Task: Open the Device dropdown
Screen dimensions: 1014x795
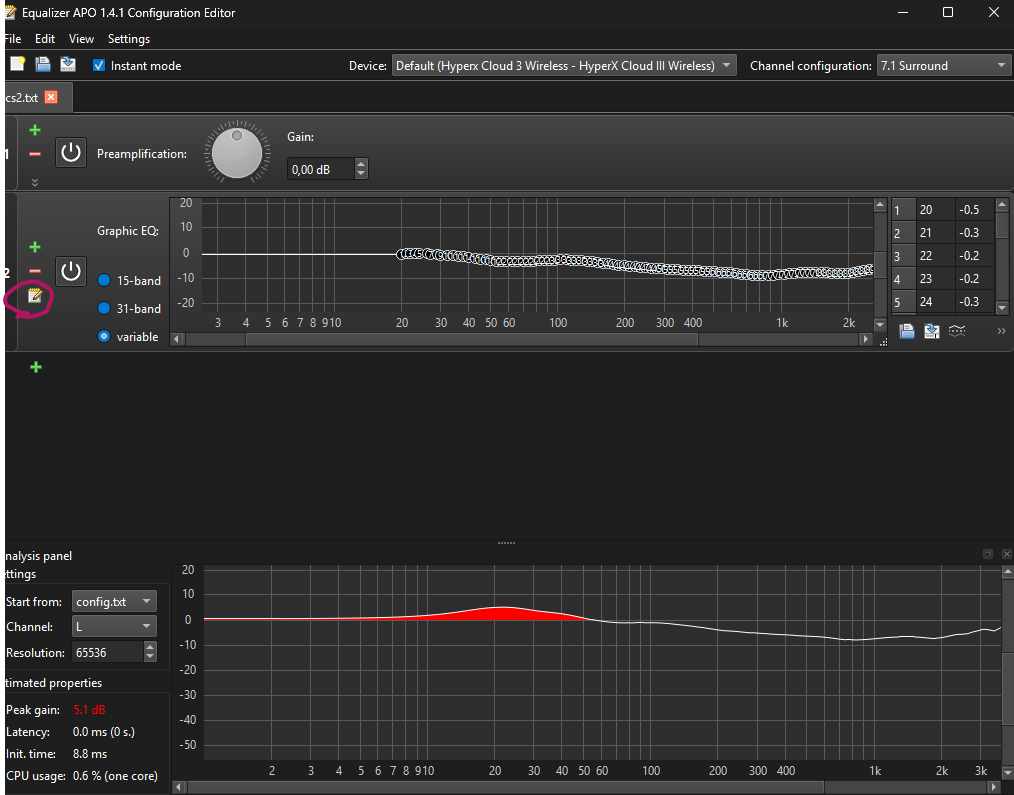Action: [564, 65]
